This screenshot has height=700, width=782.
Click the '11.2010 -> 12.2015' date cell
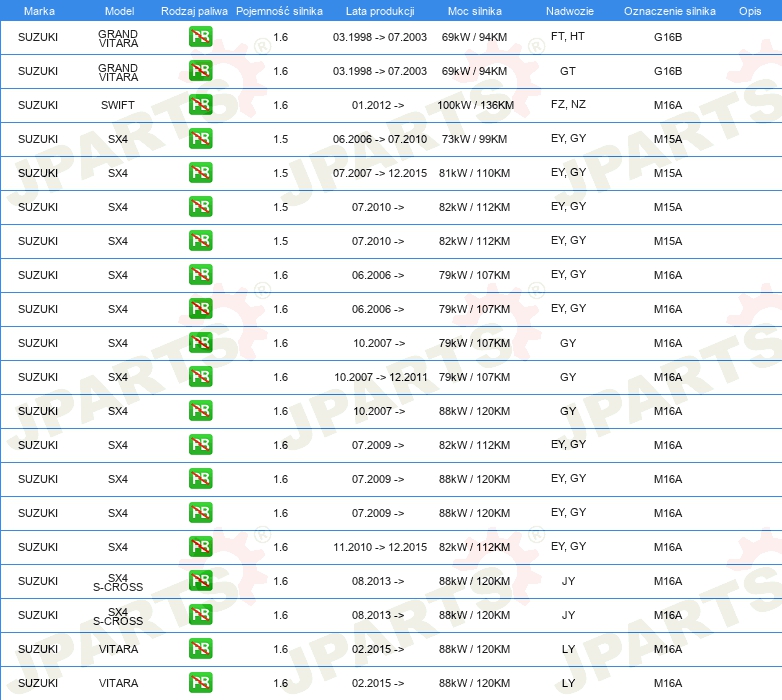pyautogui.click(x=380, y=547)
